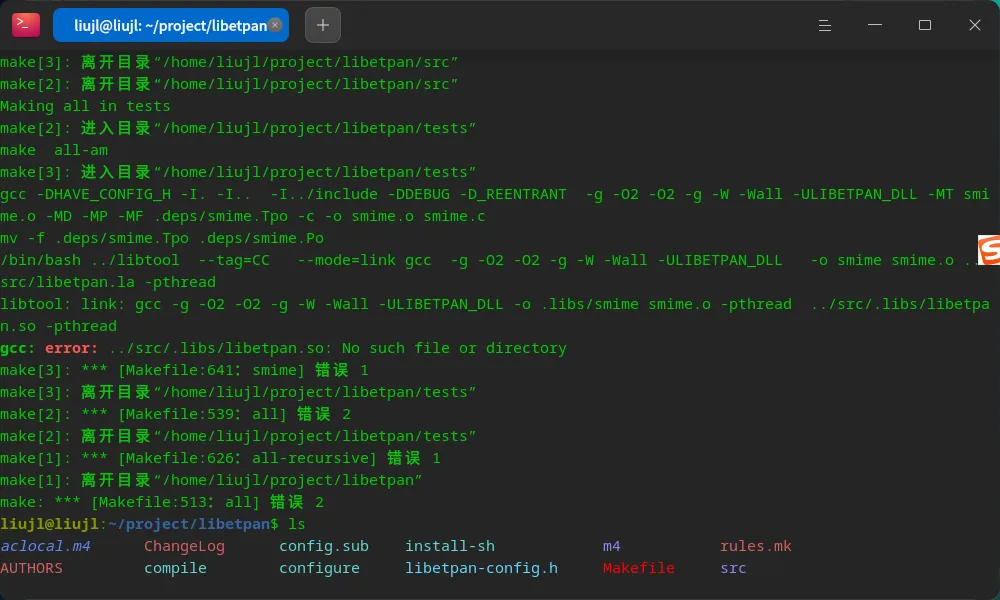Minimize the terminal window
The height and width of the screenshot is (600, 1000).
click(875, 25)
